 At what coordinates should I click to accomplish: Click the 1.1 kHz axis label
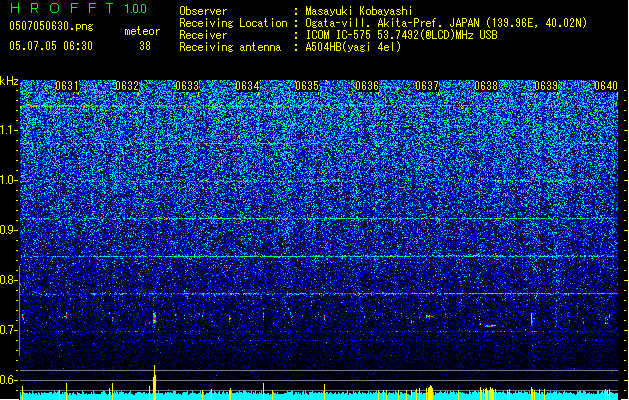[x=9, y=130]
